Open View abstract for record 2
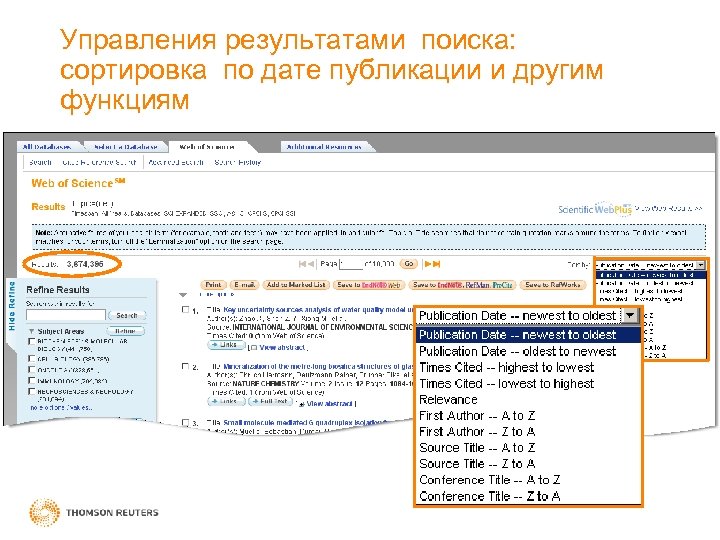Screen dimensions: 720x540 point(329,404)
